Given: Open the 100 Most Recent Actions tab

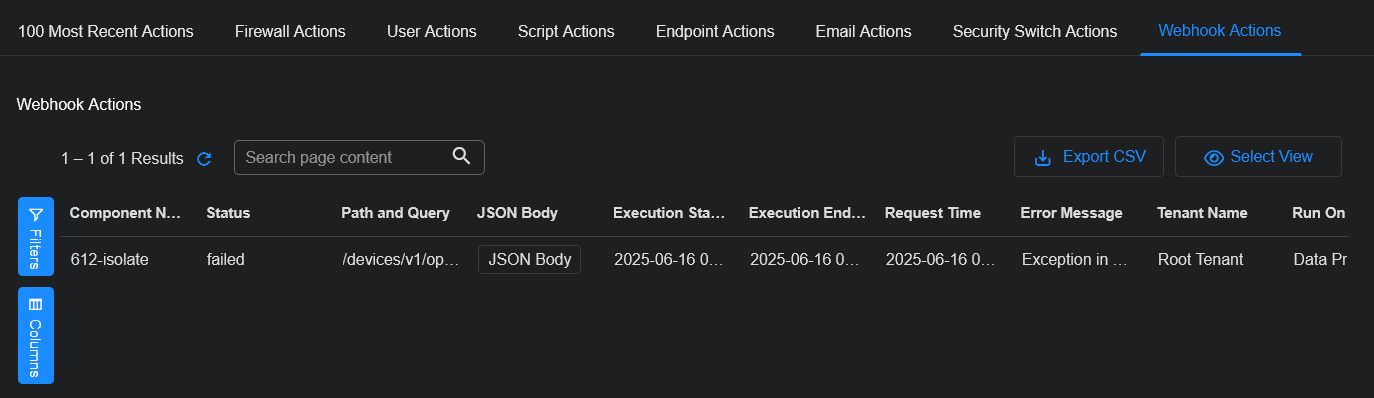Looking at the screenshot, I should coord(106,31).
